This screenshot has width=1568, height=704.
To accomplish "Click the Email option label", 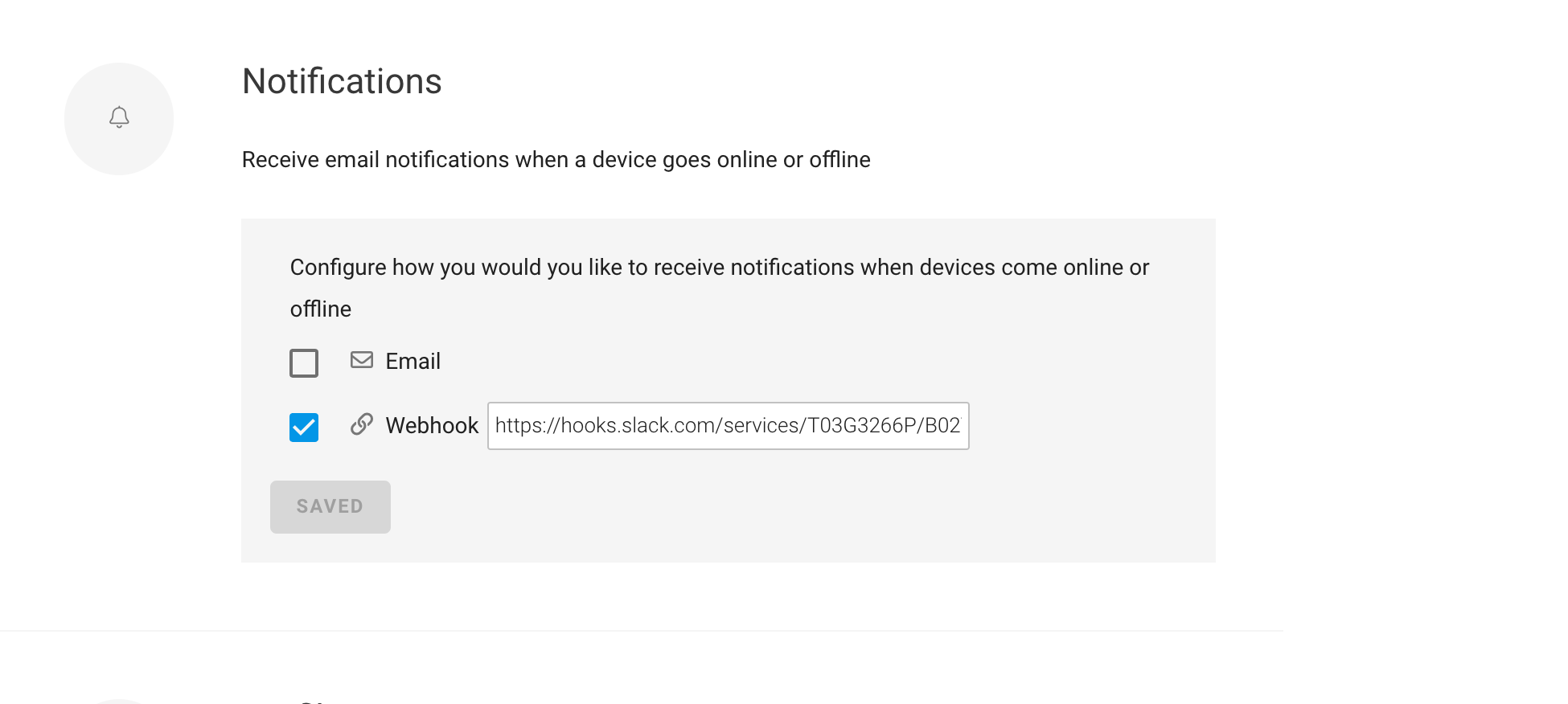I will (413, 362).
